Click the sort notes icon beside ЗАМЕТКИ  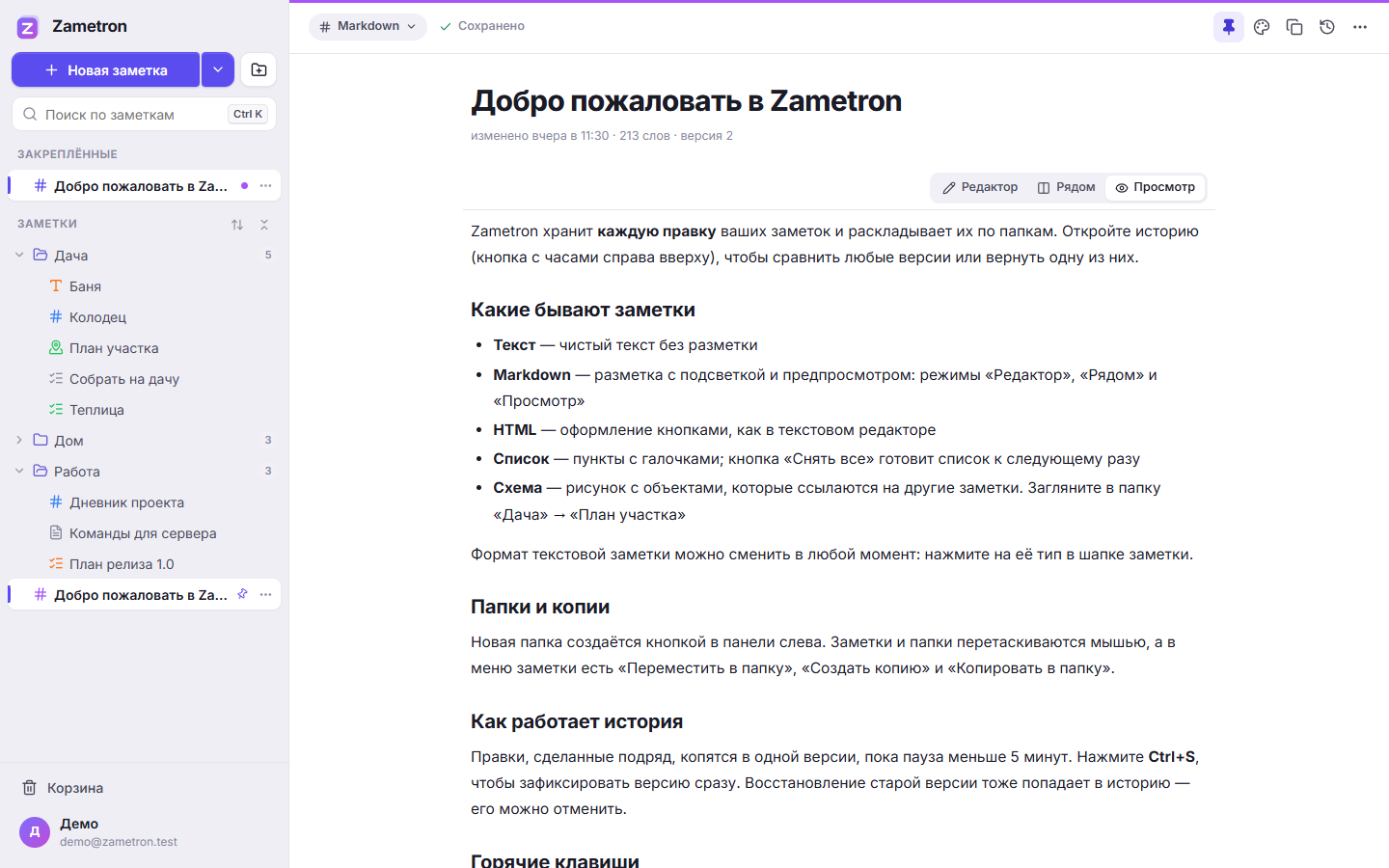point(237,225)
